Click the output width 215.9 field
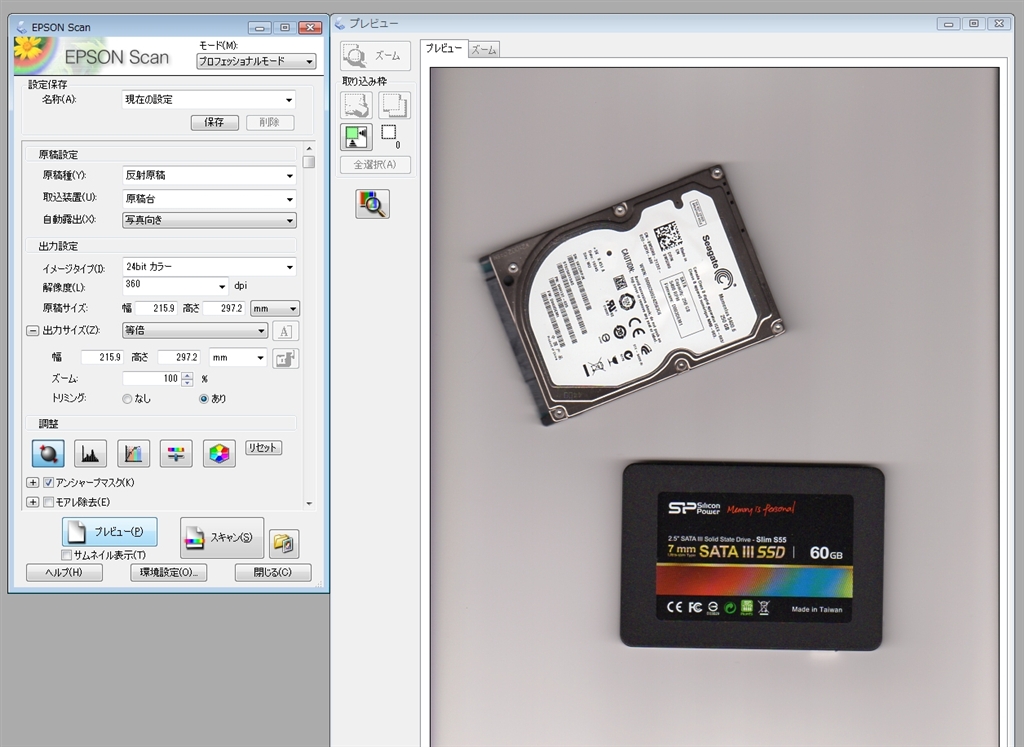Image resolution: width=1024 pixels, height=747 pixels. click(103, 358)
